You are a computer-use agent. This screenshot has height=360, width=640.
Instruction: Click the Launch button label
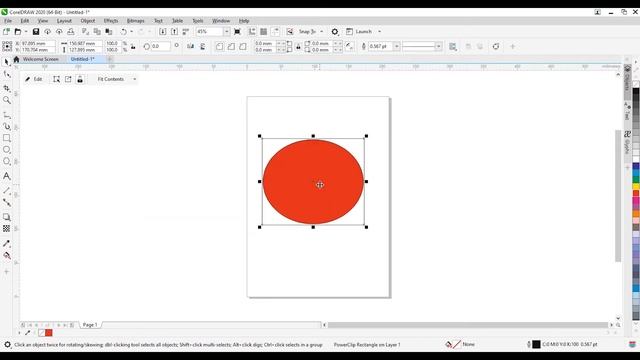click(x=363, y=31)
